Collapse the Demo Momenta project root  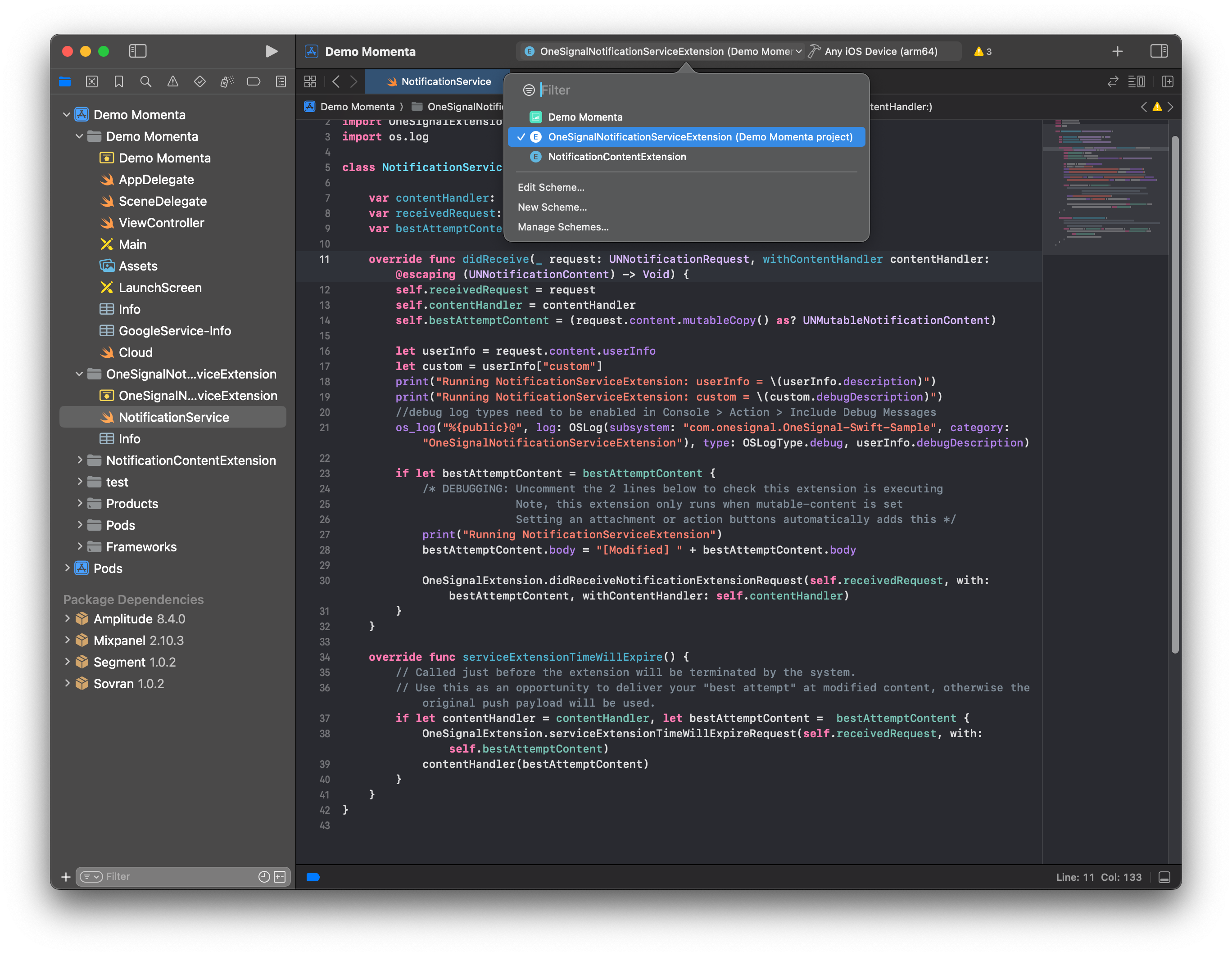point(67,114)
